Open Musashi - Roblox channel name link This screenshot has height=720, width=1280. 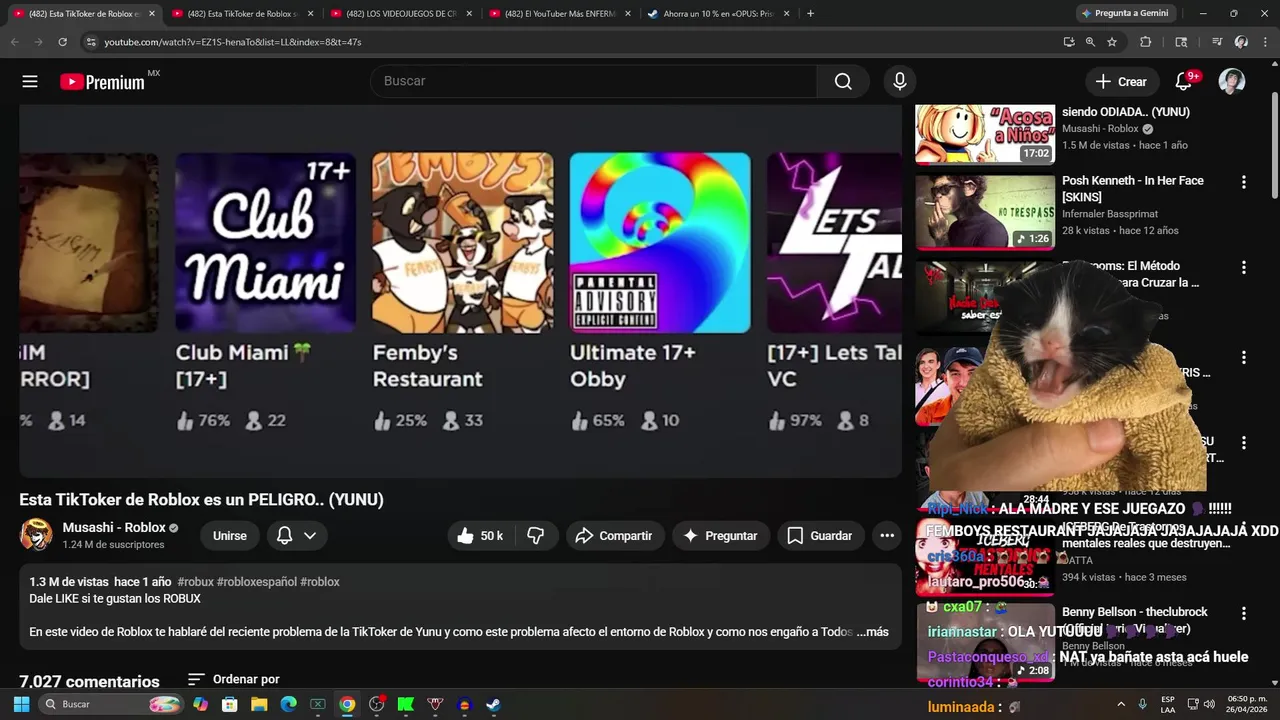114,527
